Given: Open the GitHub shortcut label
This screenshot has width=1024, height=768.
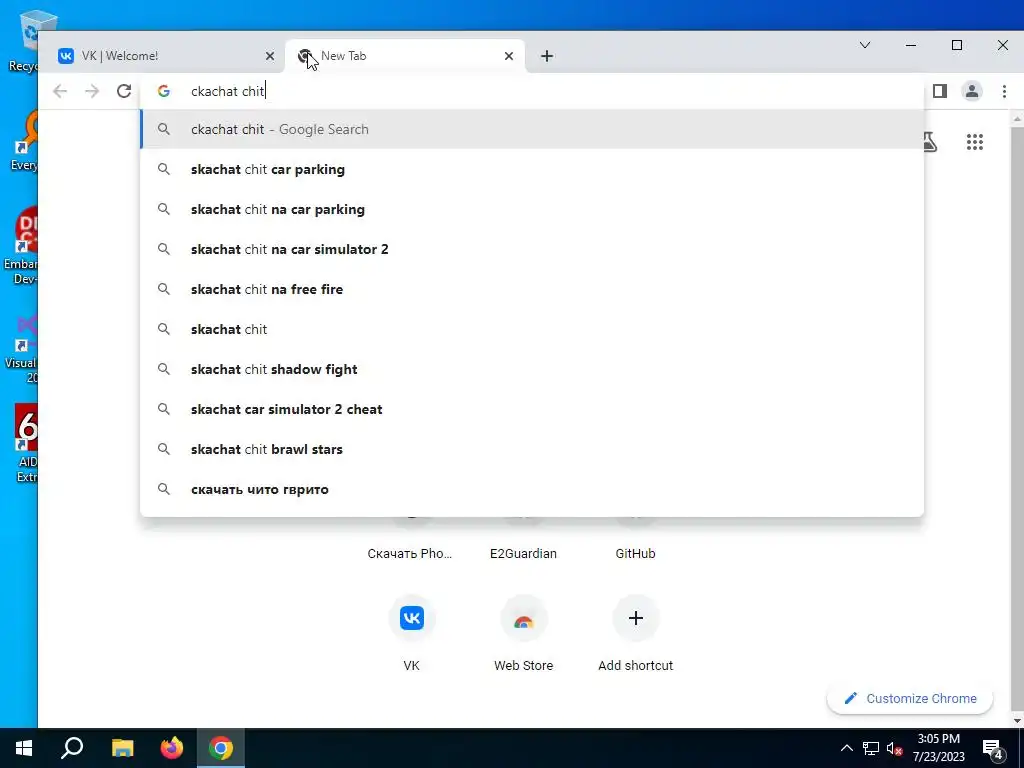Looking at the screenshot, I should [x=635, y=554].
